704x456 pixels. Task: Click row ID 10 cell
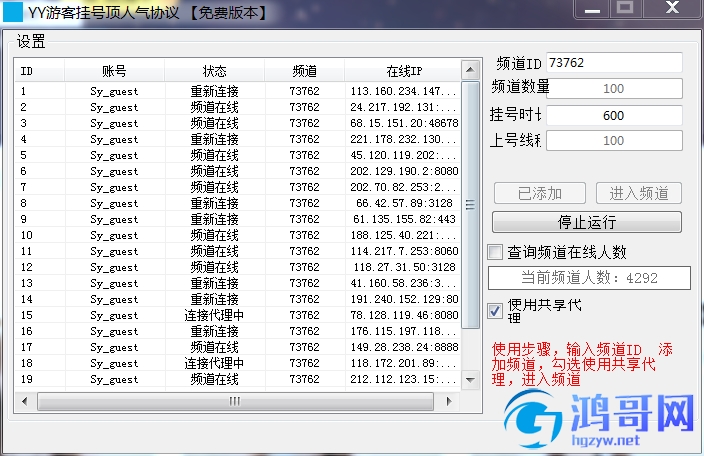pos(27,235)
